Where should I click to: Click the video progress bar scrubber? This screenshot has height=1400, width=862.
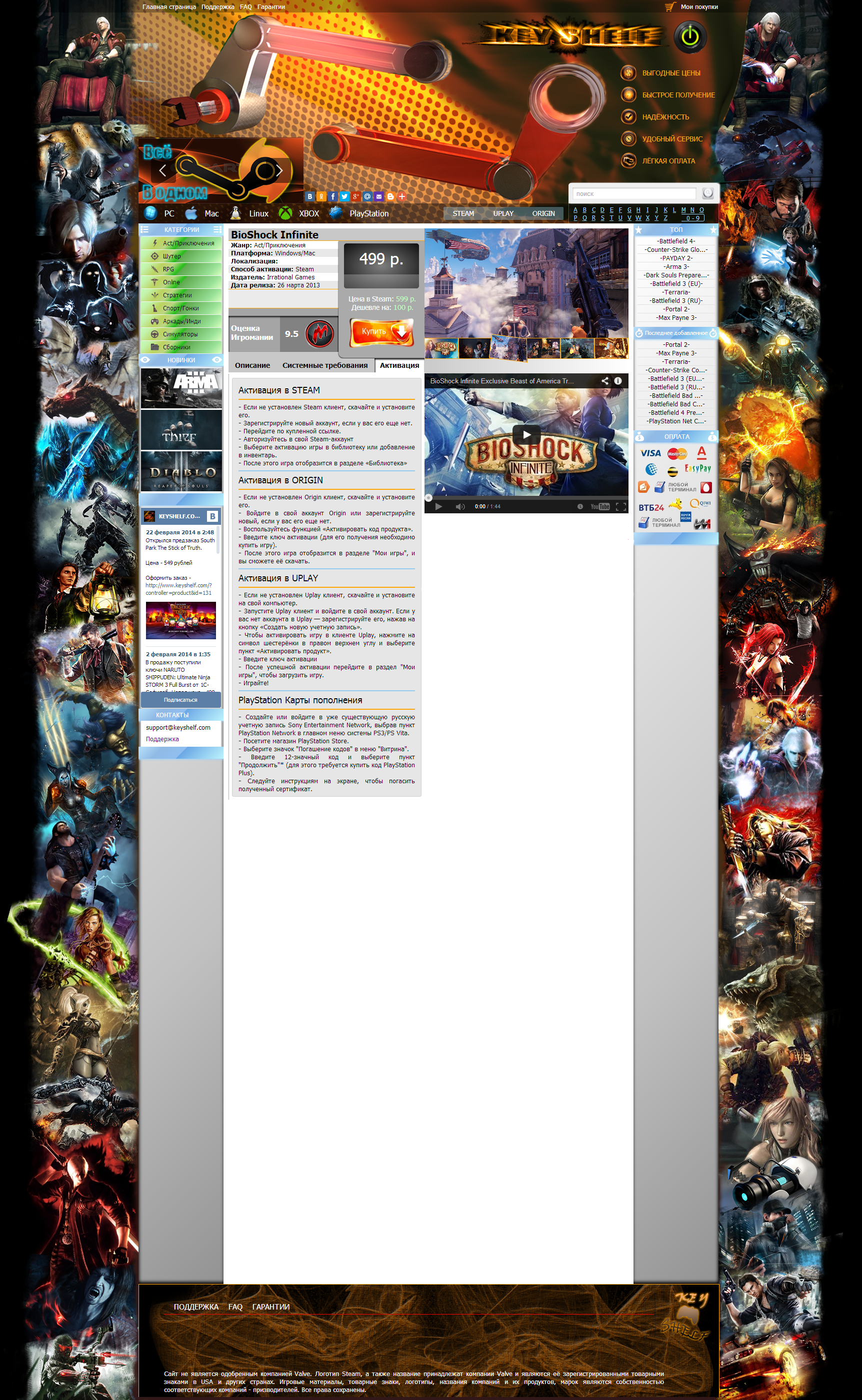[x=428, y=497]
